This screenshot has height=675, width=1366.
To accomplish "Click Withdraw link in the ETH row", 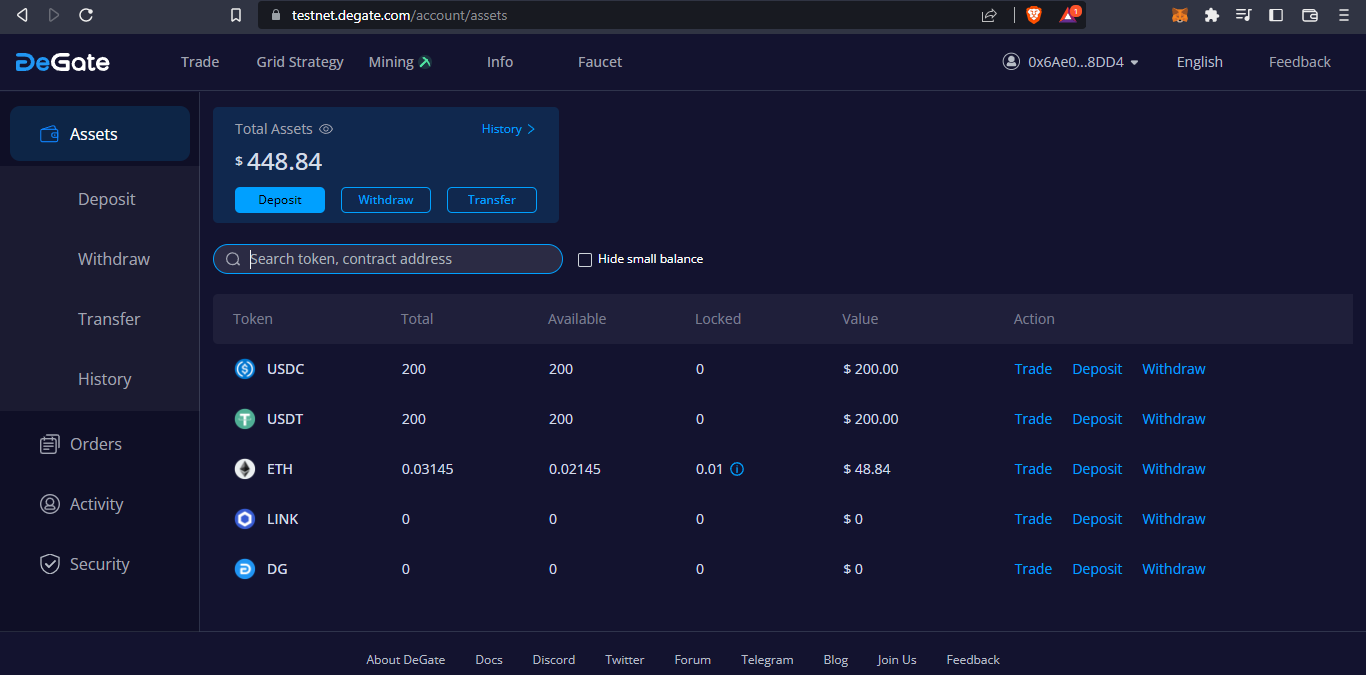I will 1174,469.
